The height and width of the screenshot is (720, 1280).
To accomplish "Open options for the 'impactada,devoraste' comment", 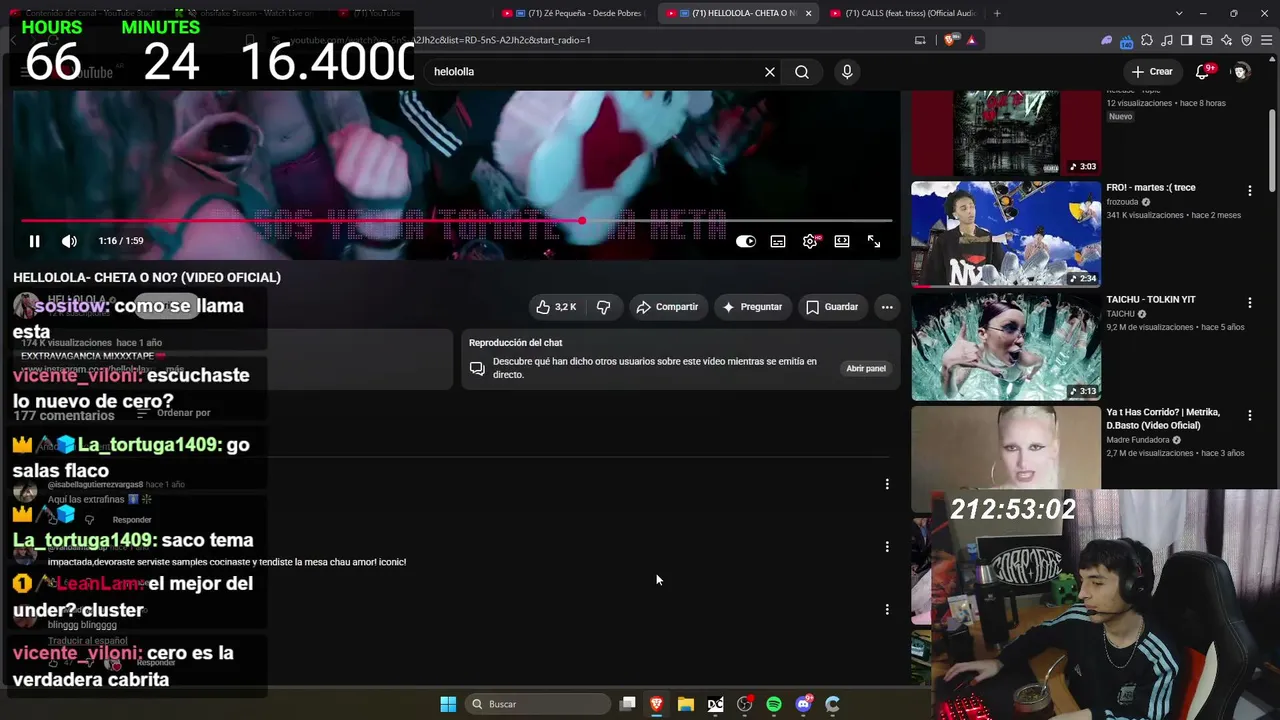I will (x=887, y=547).
